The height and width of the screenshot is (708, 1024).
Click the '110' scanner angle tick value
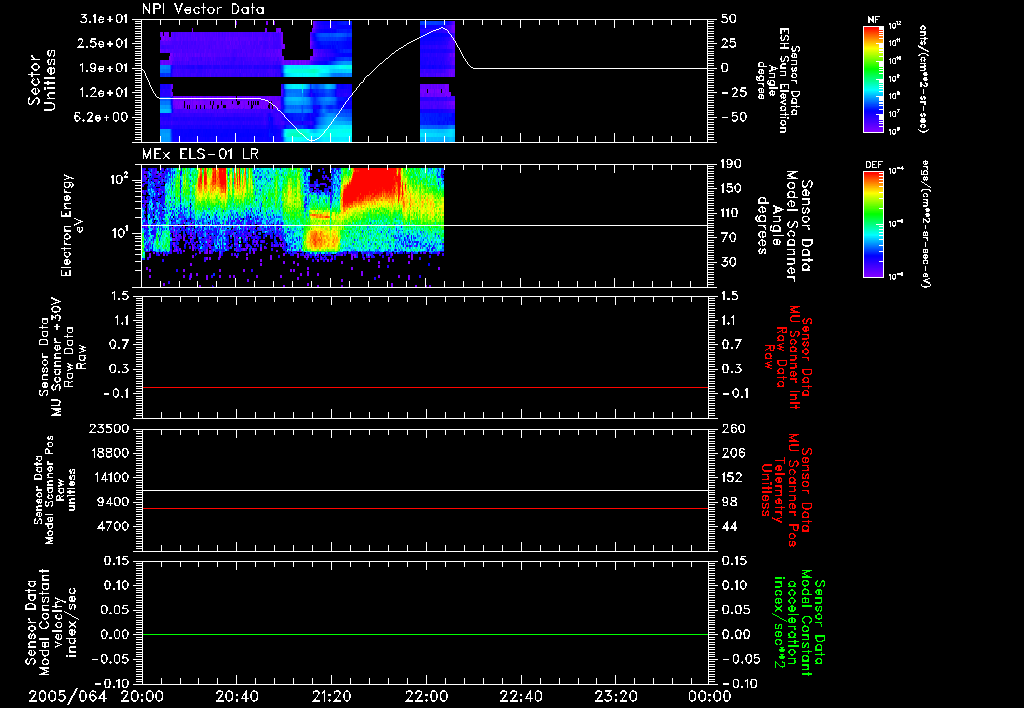732,213
